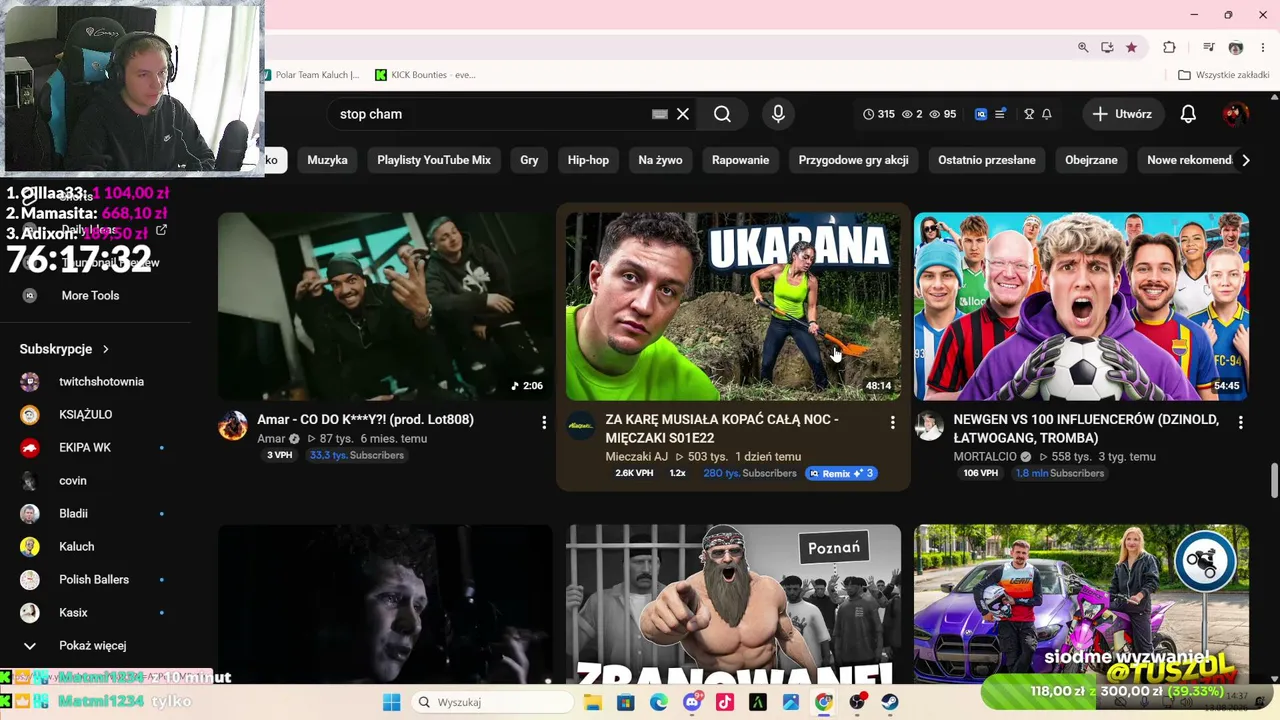1280x720 pixels.
Task: Play NEWGEN VS 100 INFLUENCERÓW thumbnail
Action: pyautogui.click(x=1081, y=306)
